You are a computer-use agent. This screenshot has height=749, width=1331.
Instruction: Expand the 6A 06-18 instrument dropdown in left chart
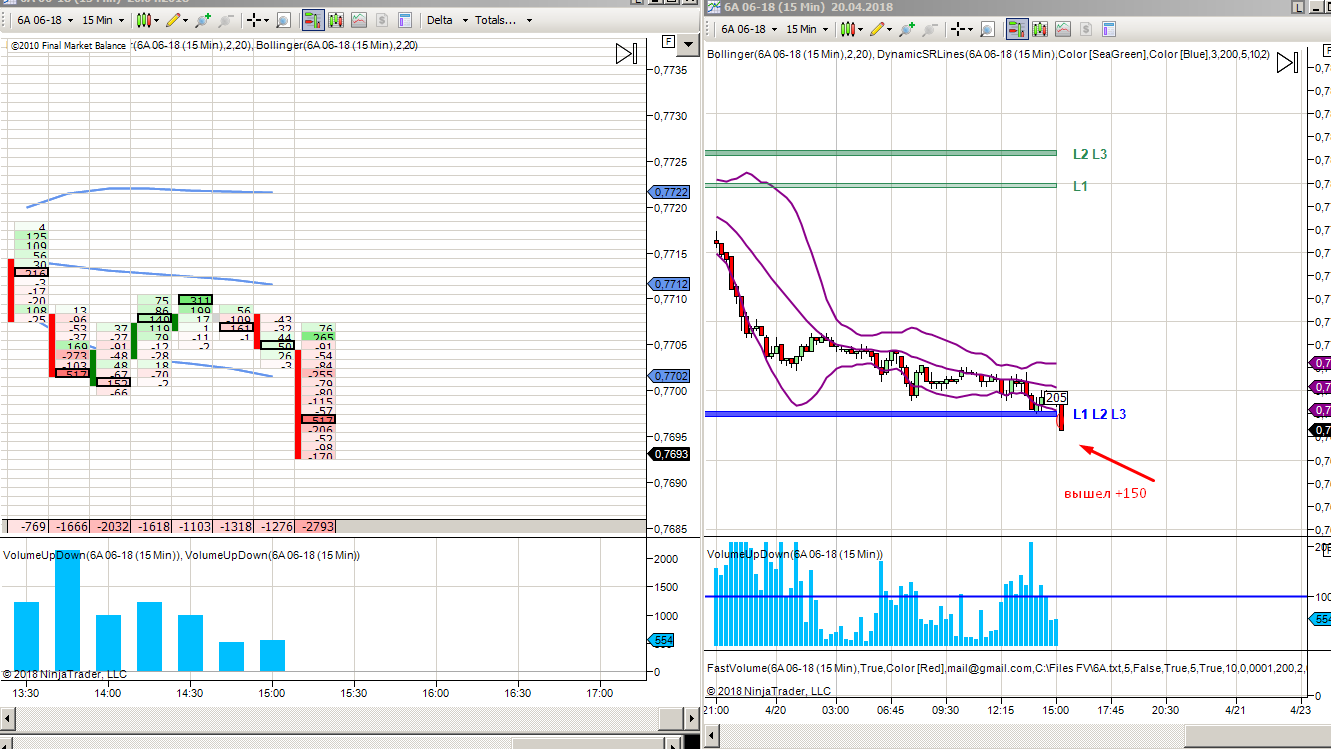40,20
